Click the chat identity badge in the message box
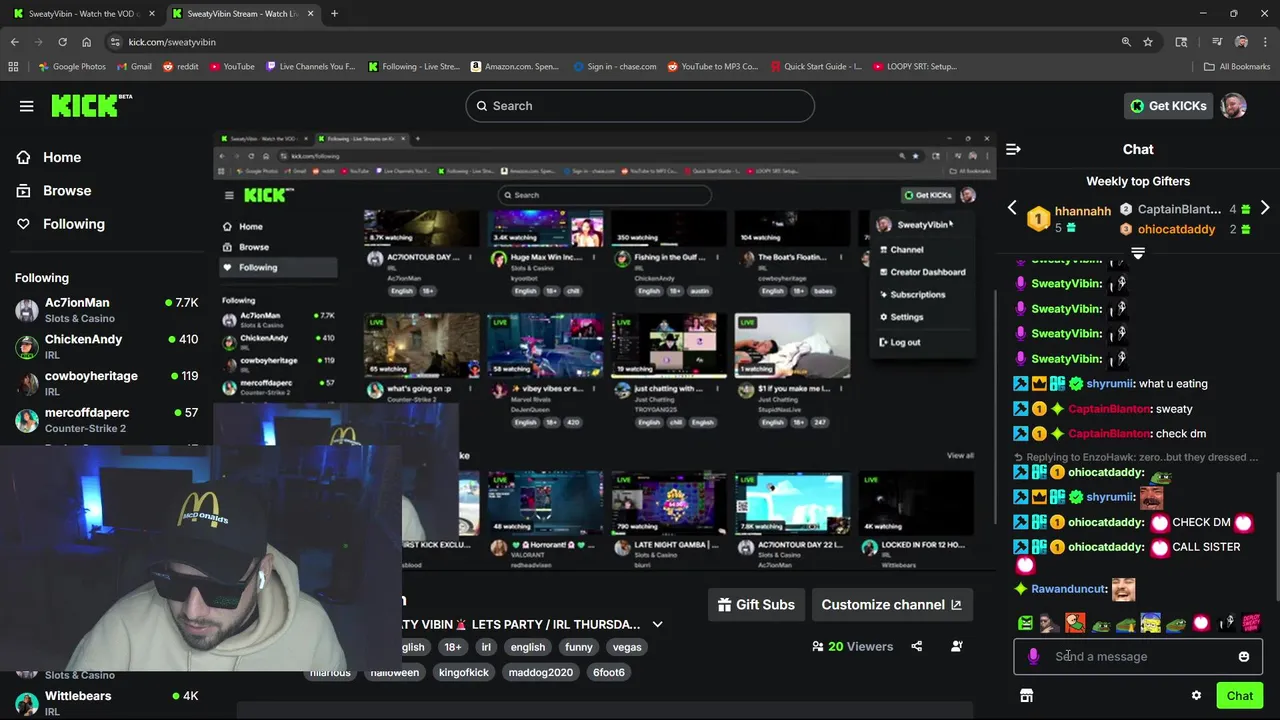 click(x=1034, y=657)
